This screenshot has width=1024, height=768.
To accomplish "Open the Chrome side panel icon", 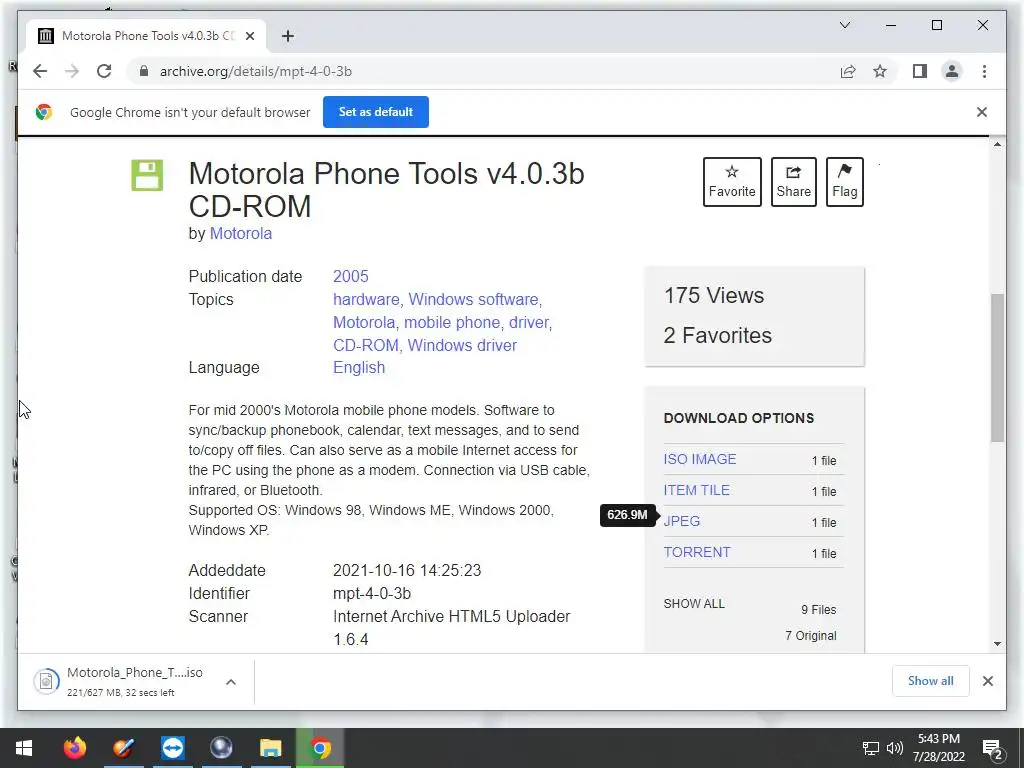I will (x=920, y=71).
